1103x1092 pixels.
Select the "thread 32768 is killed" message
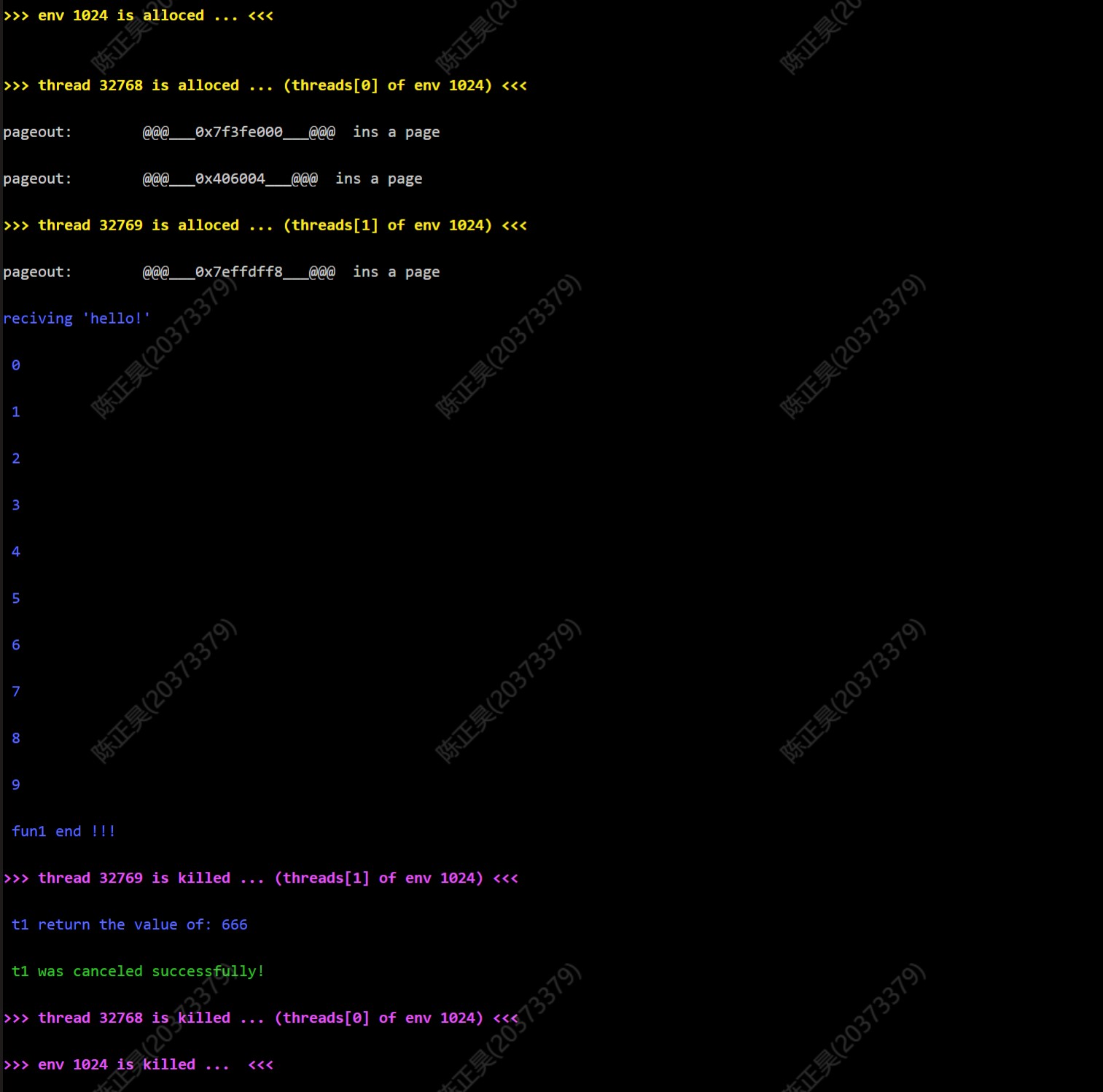[x=260, y=1018]
